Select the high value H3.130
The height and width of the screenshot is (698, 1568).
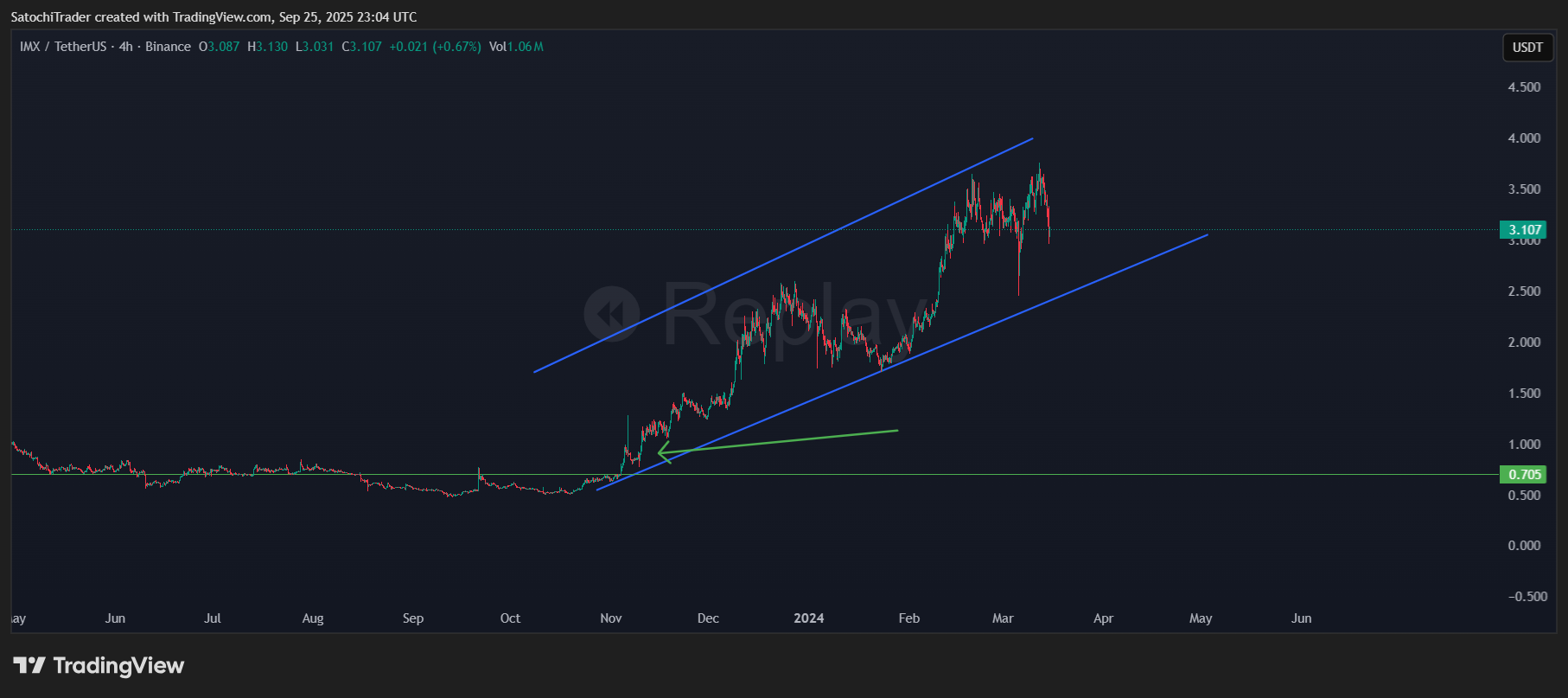[x=268, y=47]
